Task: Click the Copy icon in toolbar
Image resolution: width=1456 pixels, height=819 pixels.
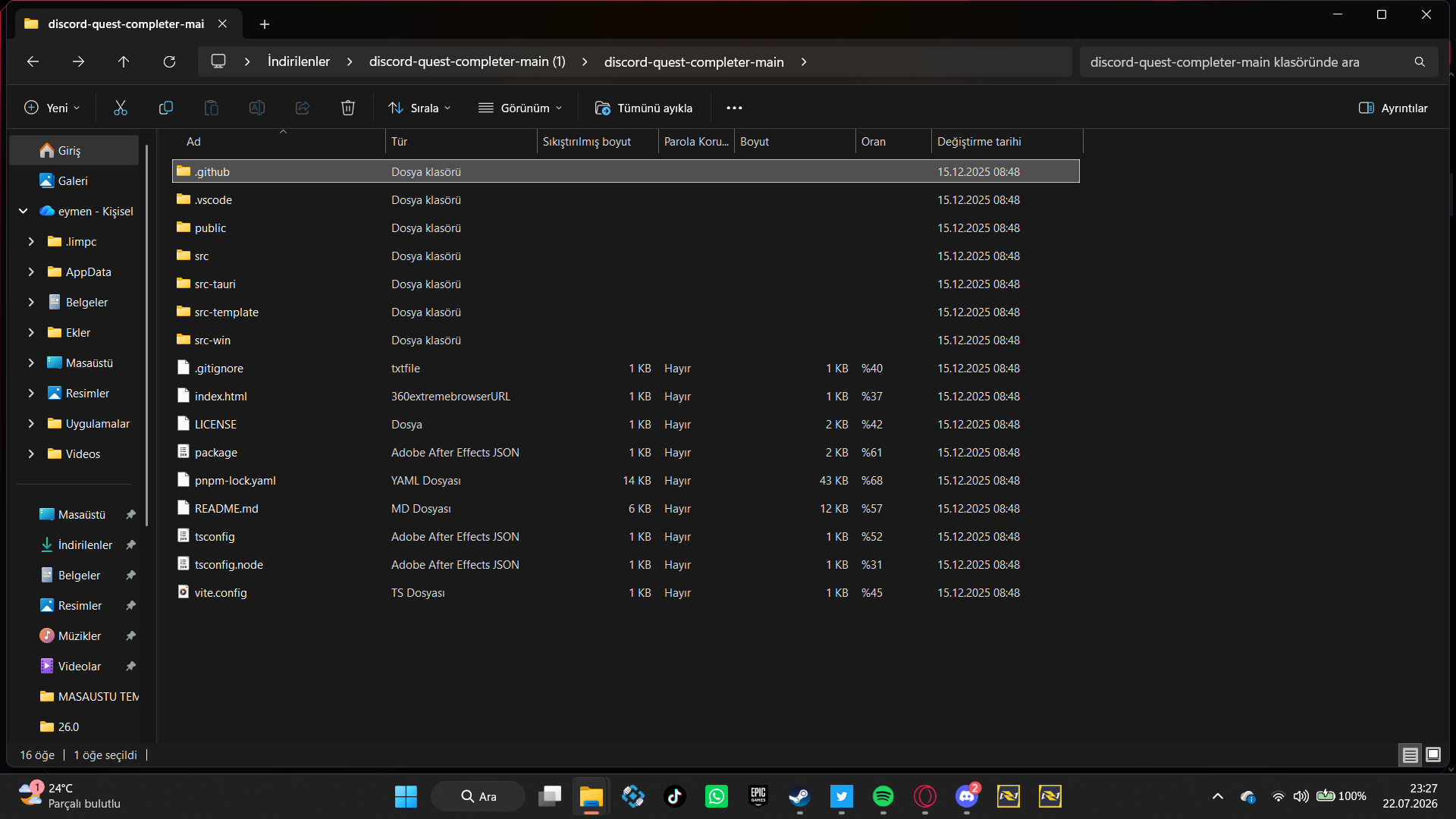Action: click(166, 108)
